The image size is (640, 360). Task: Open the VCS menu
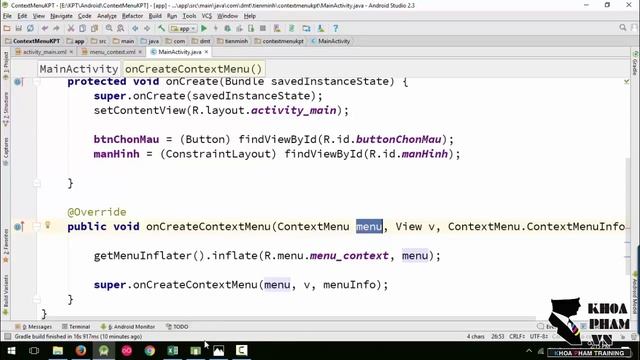point(207,16)
